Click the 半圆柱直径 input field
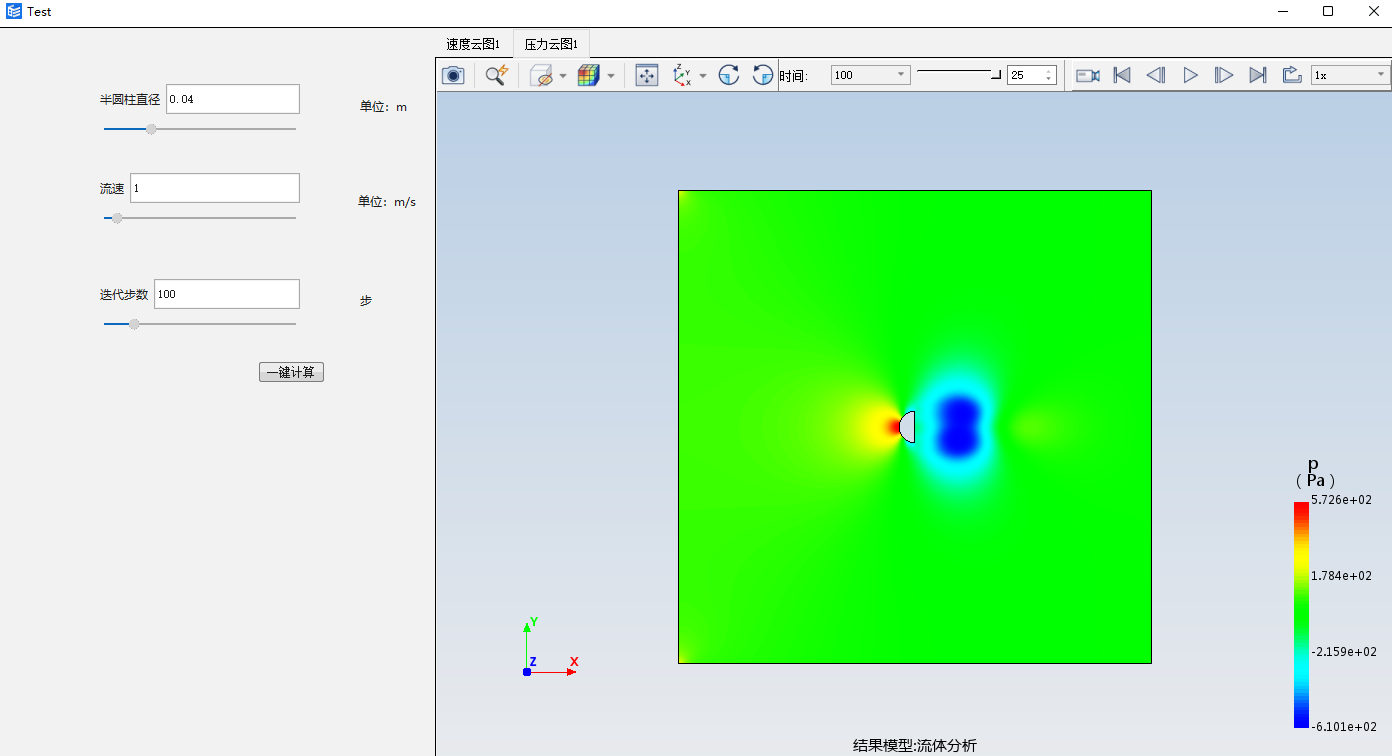Viewport: 1392px width, 756px height. [x=233, y=99]
